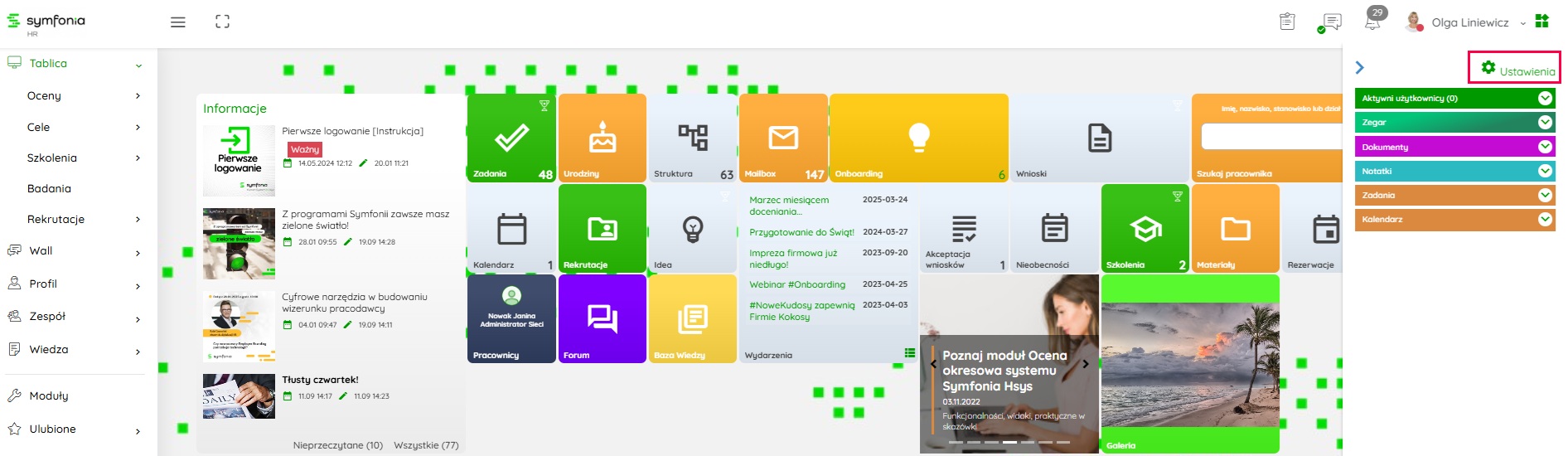Toggle fullscreen mode icon
Screen dimensions: 1568x456
point(222,22)
